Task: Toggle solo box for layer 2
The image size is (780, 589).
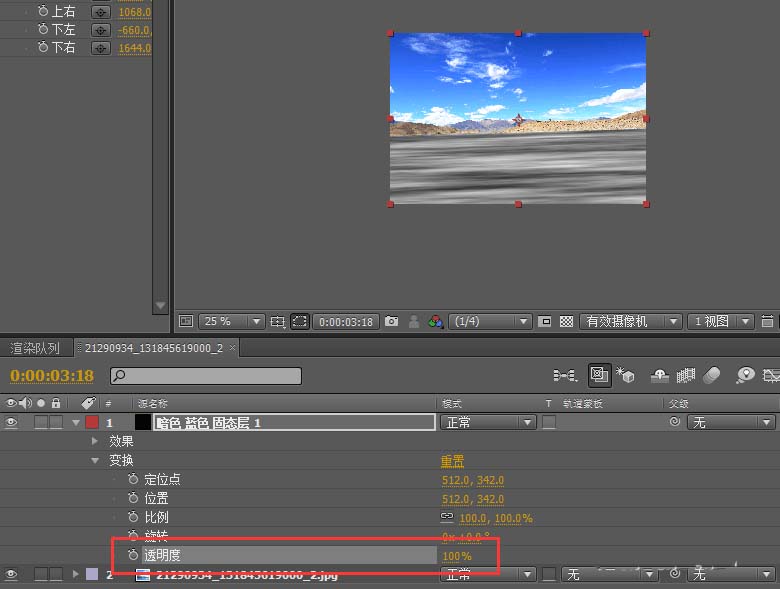Action: tap(41, 574)
